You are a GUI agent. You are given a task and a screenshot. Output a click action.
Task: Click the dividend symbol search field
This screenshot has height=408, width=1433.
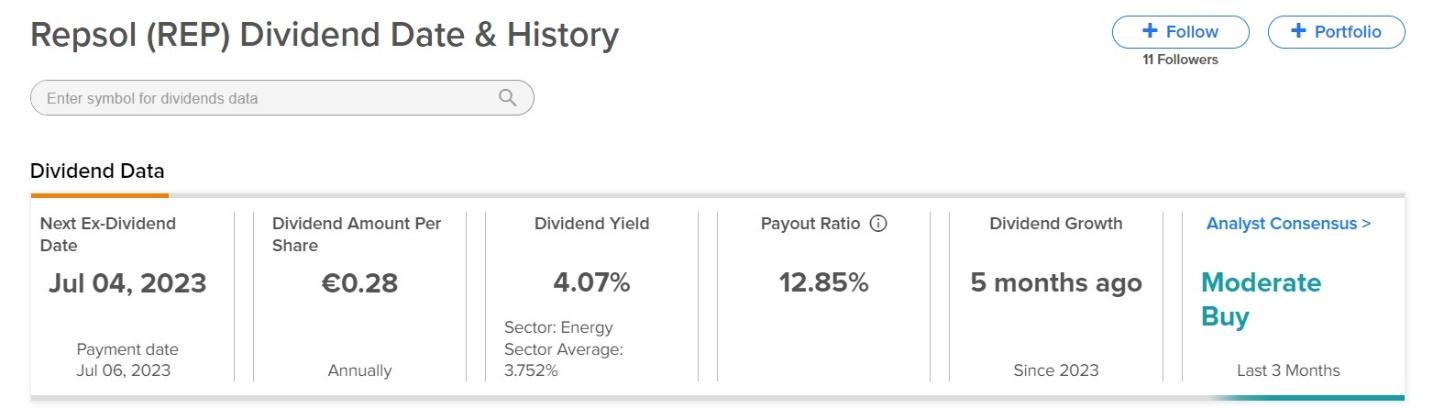(x=282, y=98)
